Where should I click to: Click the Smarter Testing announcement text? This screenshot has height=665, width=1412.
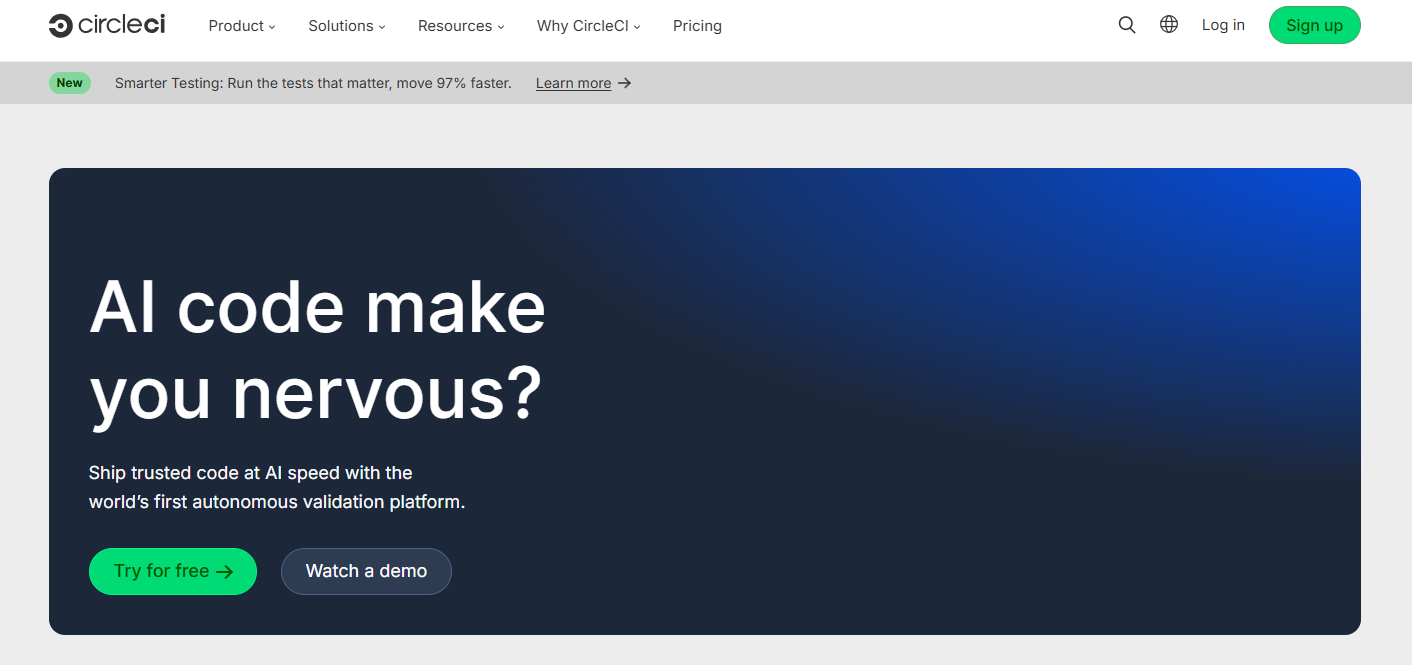pyautogui.click(x=313, y=83)
